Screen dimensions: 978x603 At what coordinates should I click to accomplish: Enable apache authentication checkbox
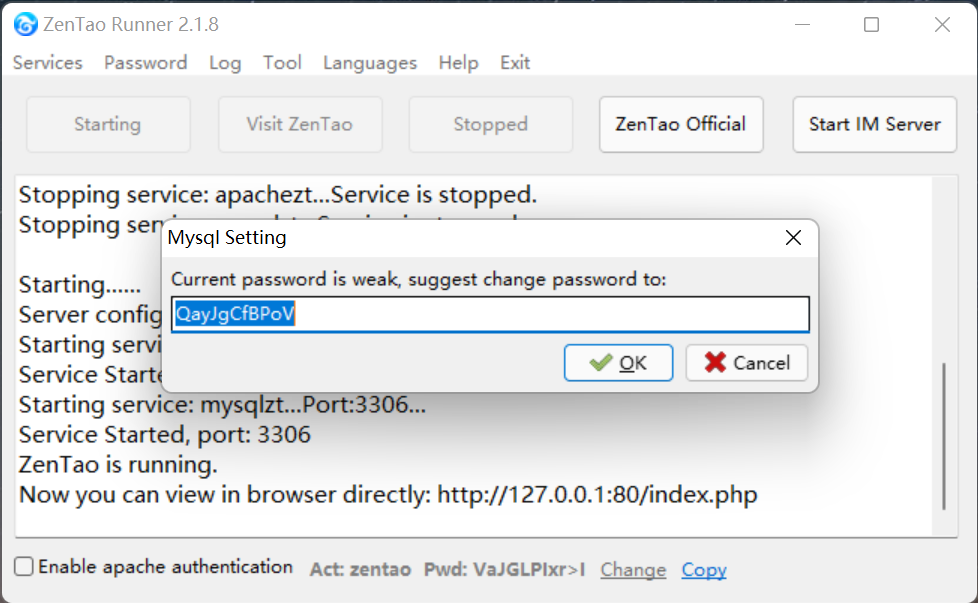(24, 567)
